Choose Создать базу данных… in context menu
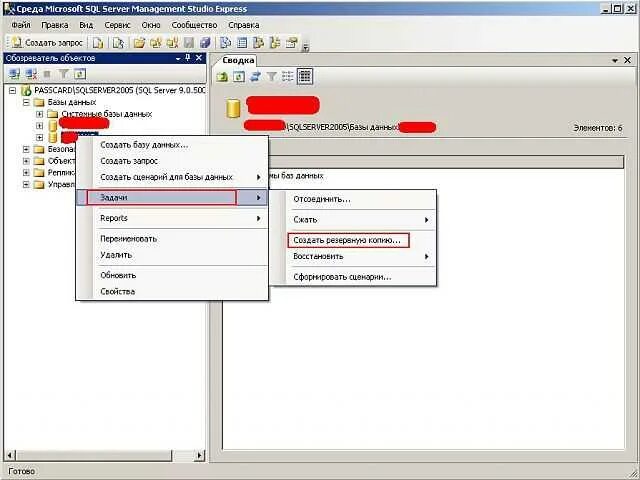The width and height of the screenshot is (640, 480). [x=173, y=145]
